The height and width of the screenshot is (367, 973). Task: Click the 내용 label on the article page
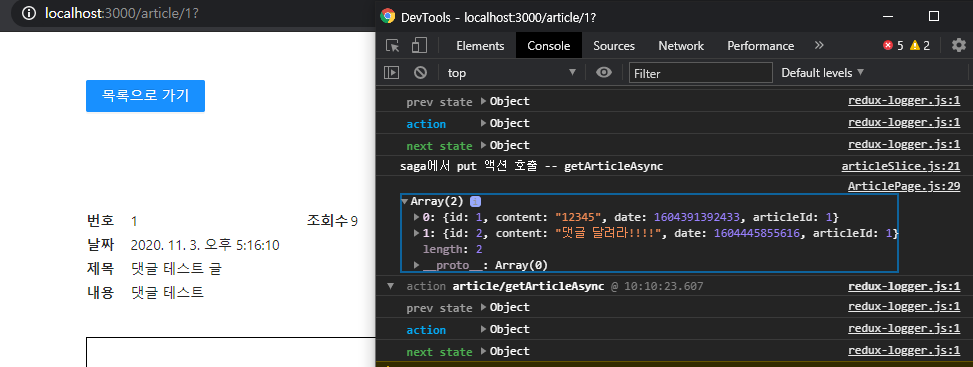(101, 292)
